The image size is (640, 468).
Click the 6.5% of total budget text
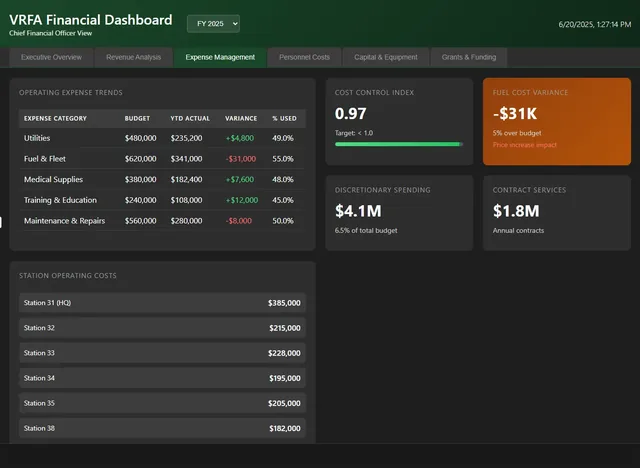point(366,231)
